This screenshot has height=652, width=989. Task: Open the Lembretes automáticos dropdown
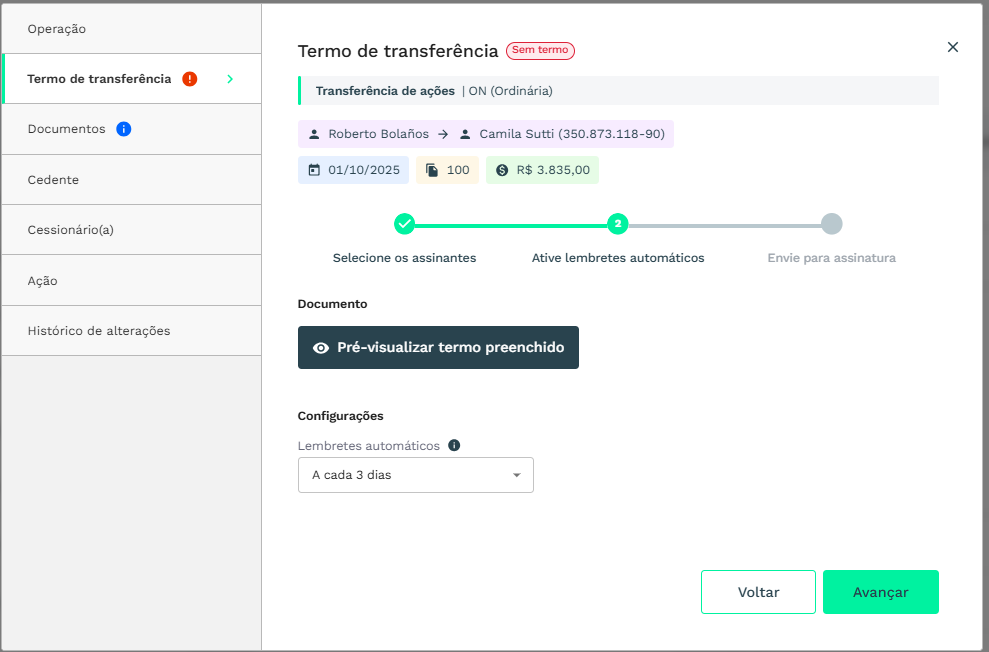pos(416,475)
